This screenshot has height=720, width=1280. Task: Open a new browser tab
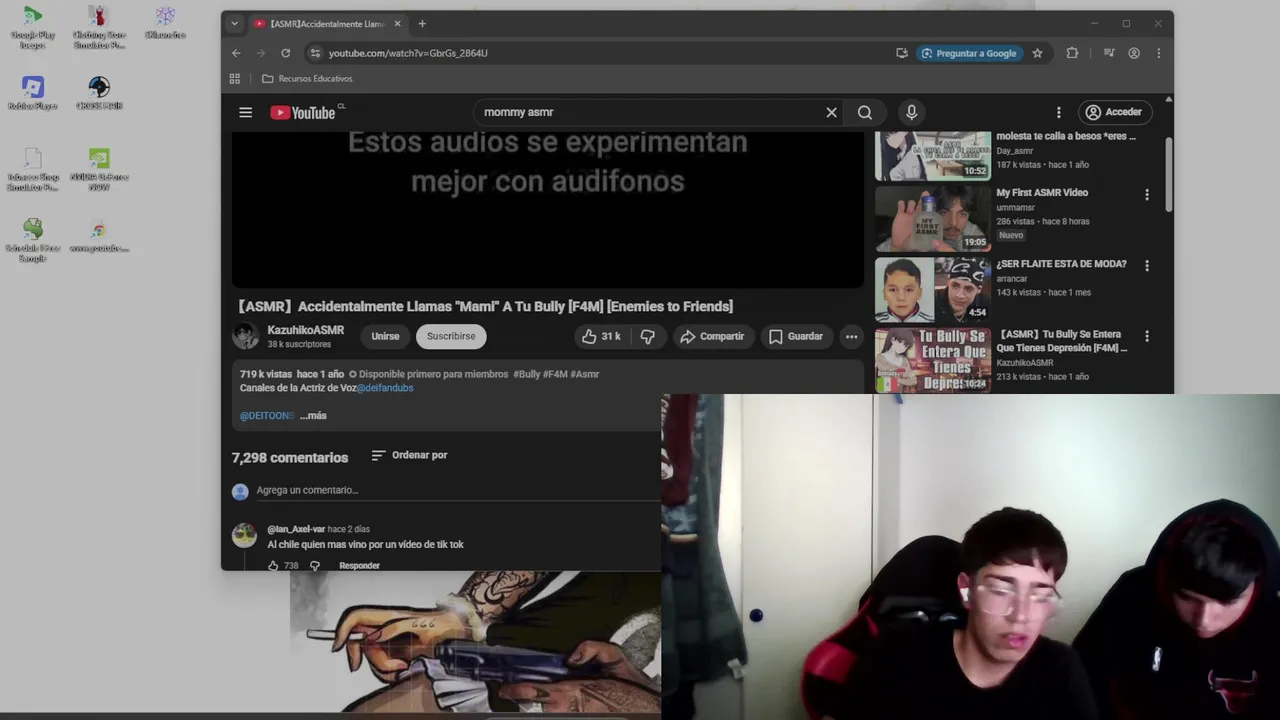point(422,24)
